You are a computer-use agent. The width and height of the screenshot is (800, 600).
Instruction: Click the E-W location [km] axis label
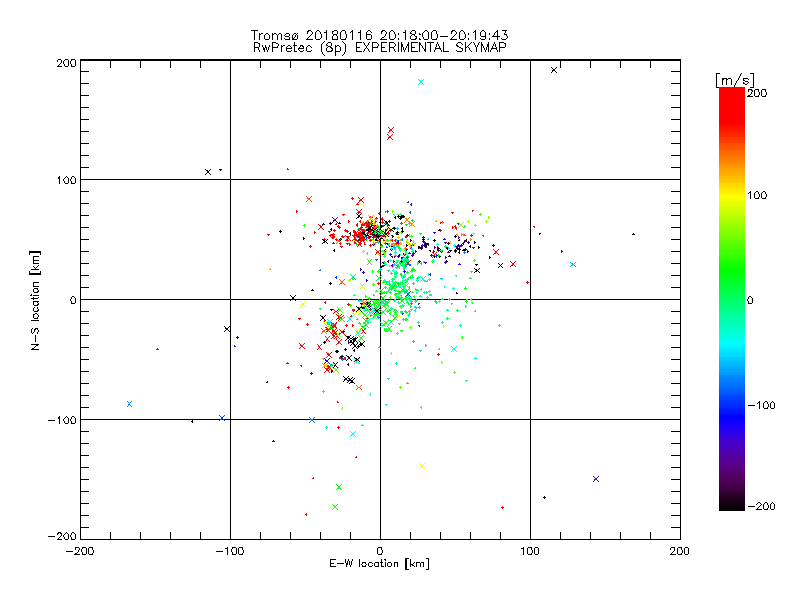(380, 564)
